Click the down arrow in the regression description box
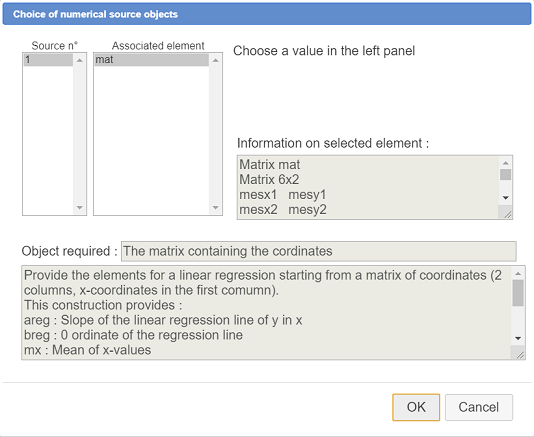 tap(518, 338)
